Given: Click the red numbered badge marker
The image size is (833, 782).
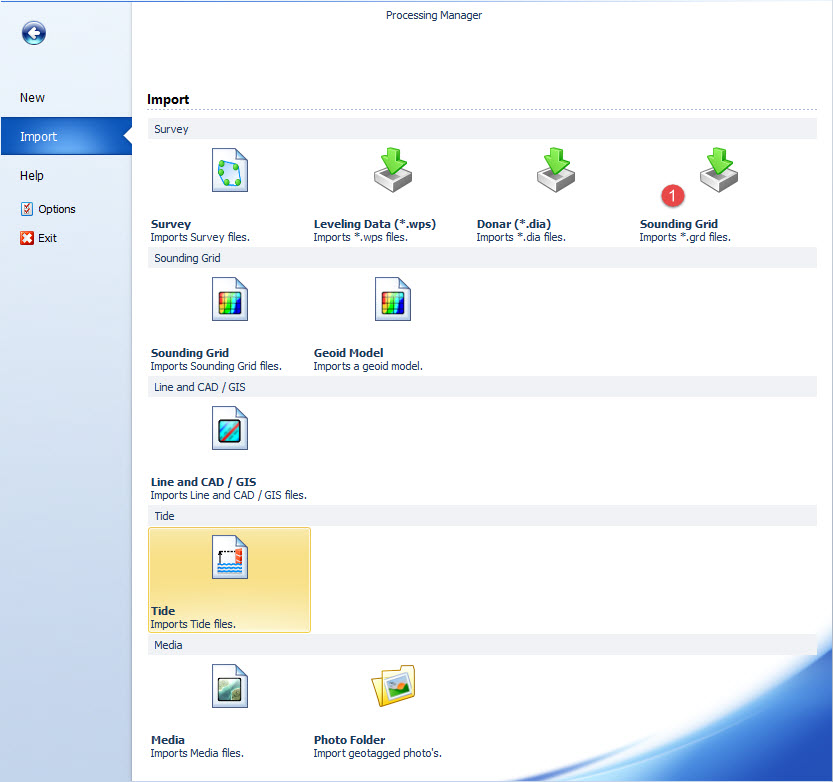Looking at the screenshot, I should point(674,194).
